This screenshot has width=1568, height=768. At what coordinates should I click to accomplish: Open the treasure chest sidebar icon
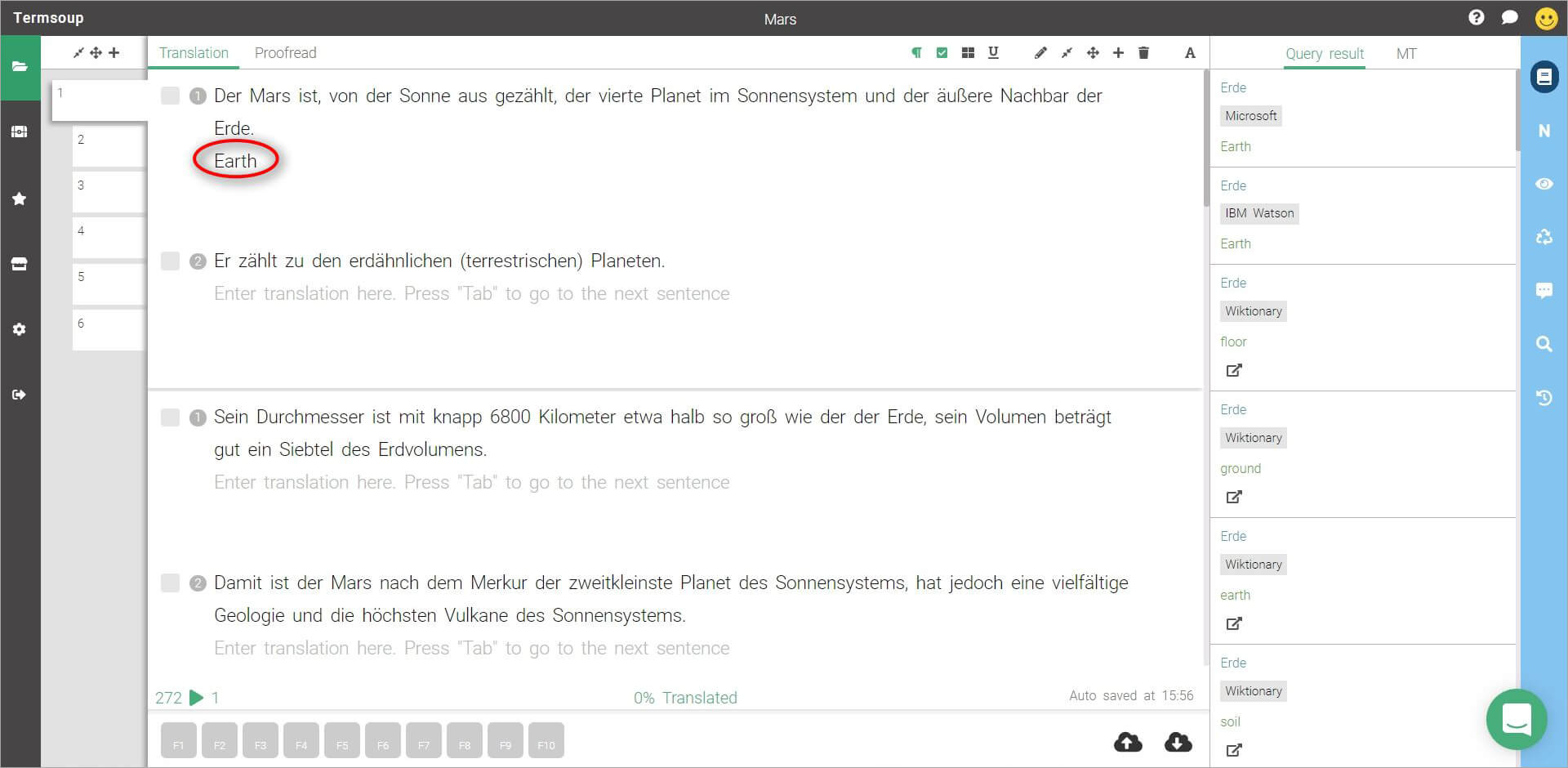[x=20, y=132]
